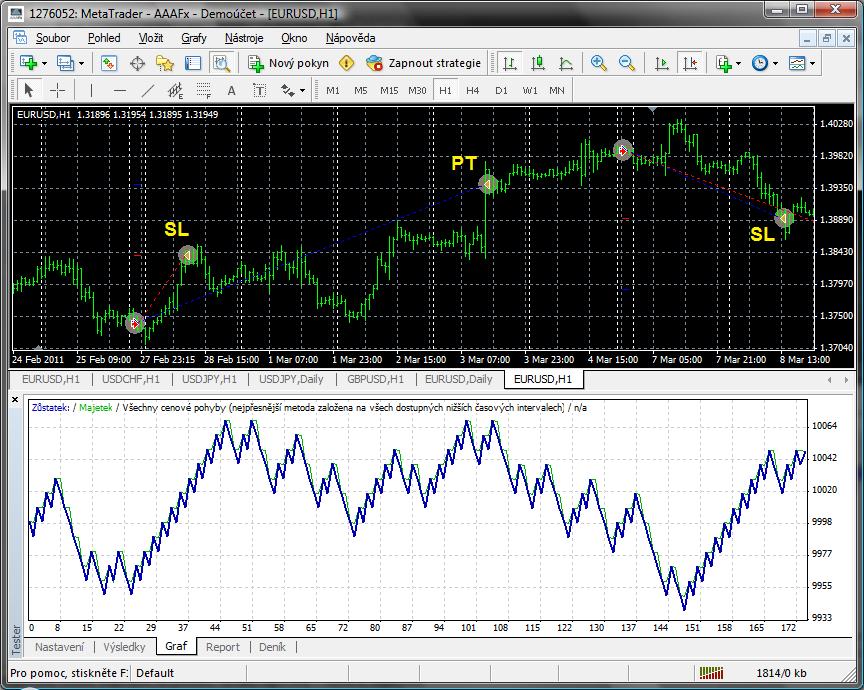Viewport: 864px width, 690px height.
Task: Switch to bar chart mode
Action: [510, 63]
